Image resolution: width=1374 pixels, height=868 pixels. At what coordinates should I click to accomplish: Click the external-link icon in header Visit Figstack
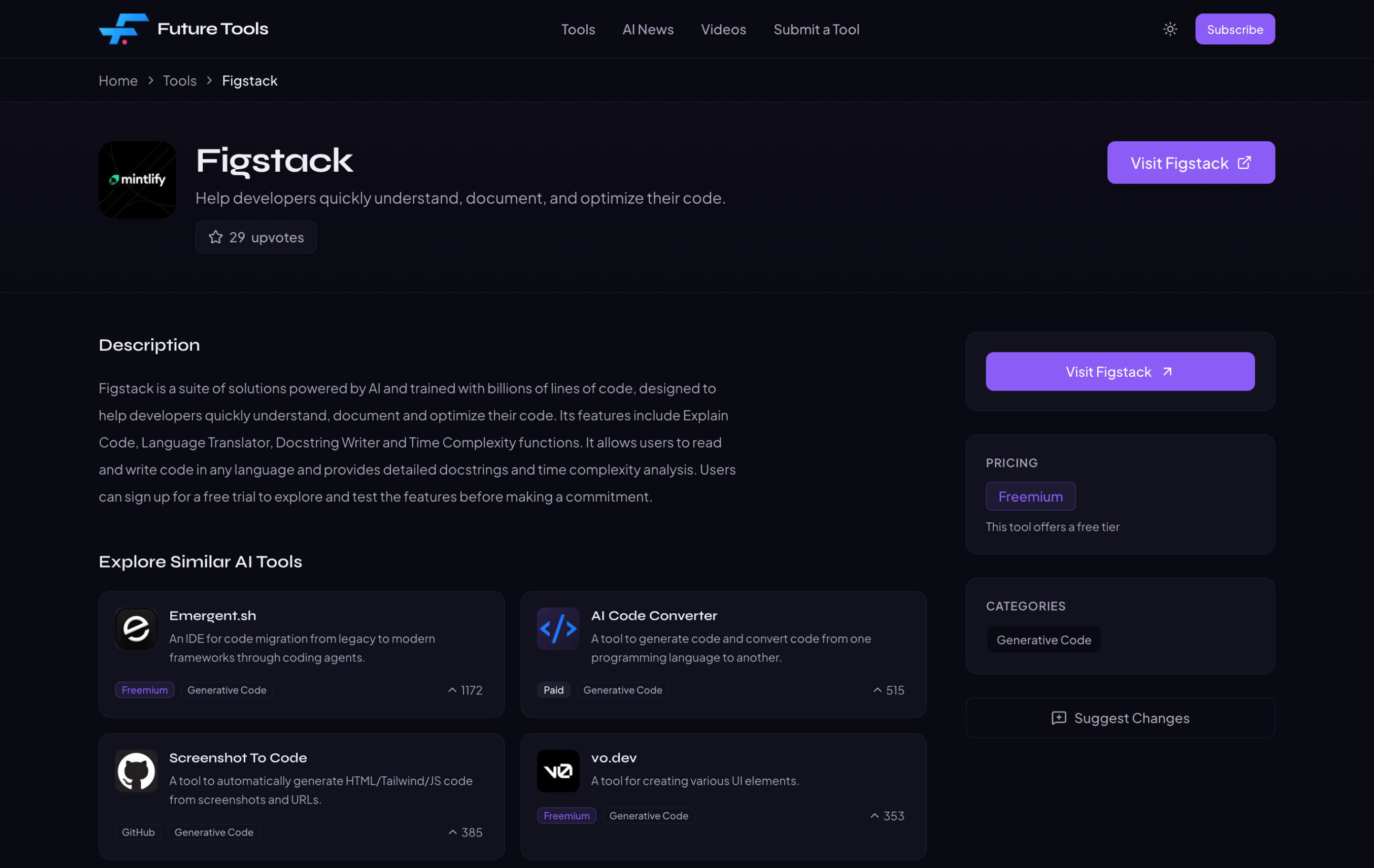coord(1244,163)
